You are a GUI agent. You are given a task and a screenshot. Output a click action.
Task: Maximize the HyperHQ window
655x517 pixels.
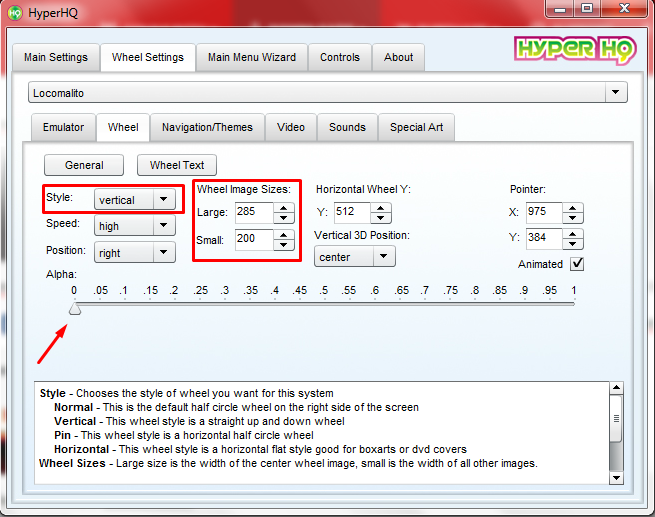(x=587, y=9)
